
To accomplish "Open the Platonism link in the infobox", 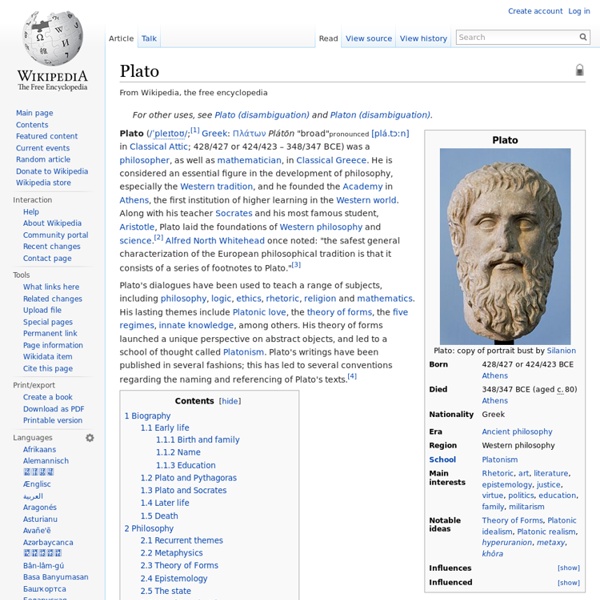I will click(499, 459).
